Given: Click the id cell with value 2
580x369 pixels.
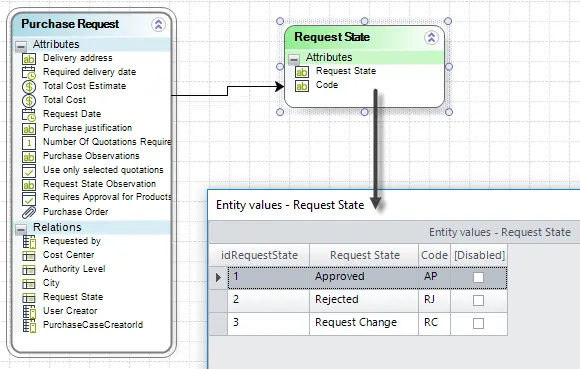Looking at the screenshot, I should (269, 300).
